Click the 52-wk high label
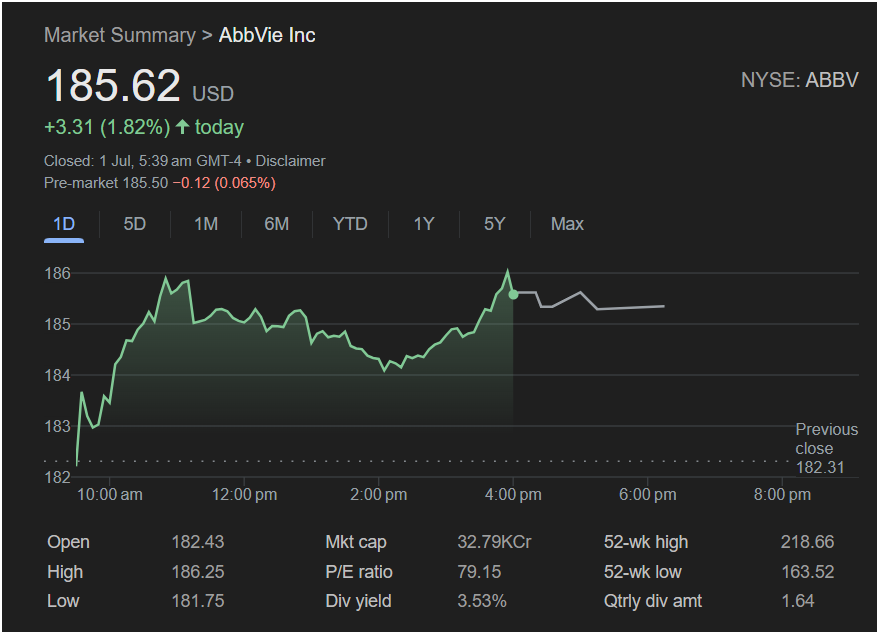This screenshot has width=879, height=634. 646,542
